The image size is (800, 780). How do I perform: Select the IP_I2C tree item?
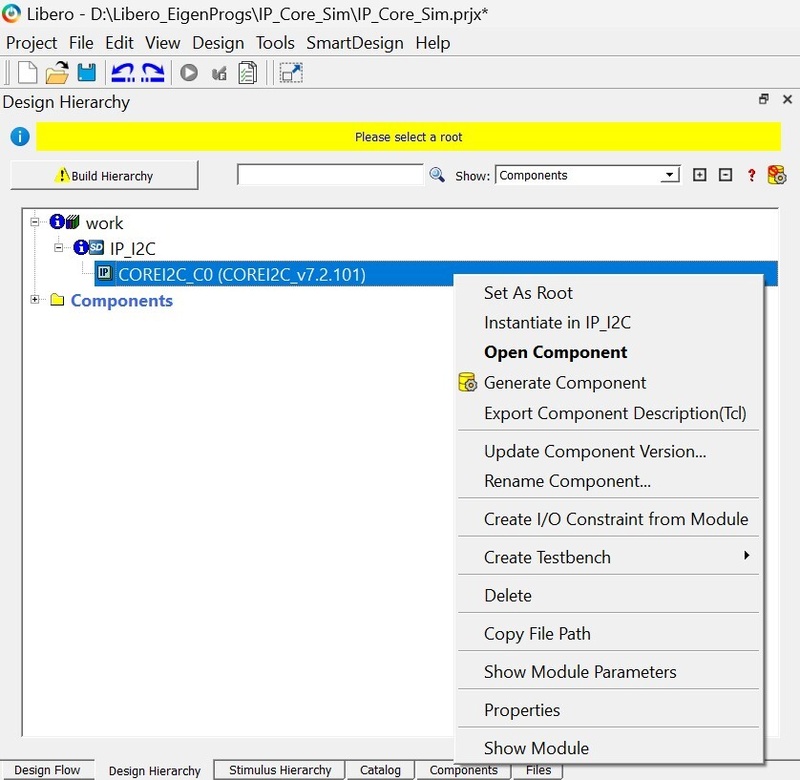click(x=133, y=248)
